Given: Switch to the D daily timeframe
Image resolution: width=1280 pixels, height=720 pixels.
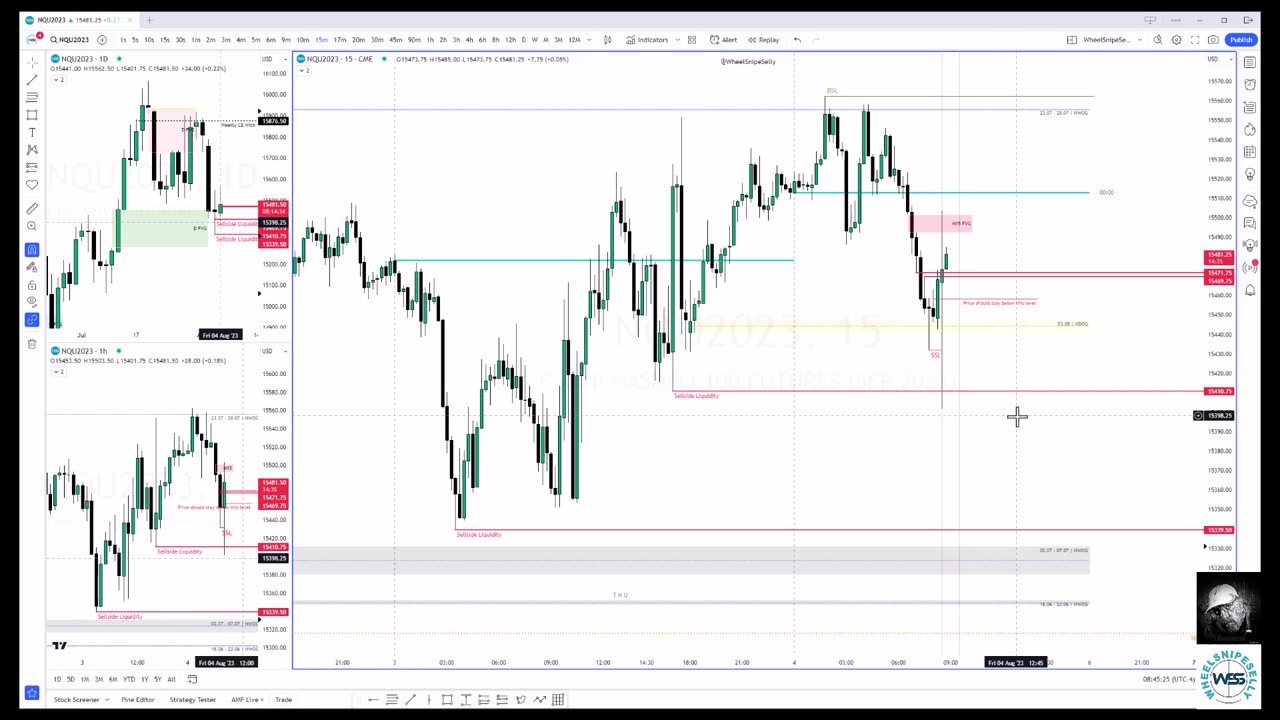Looking at the screenshot, I should point(524,40).
